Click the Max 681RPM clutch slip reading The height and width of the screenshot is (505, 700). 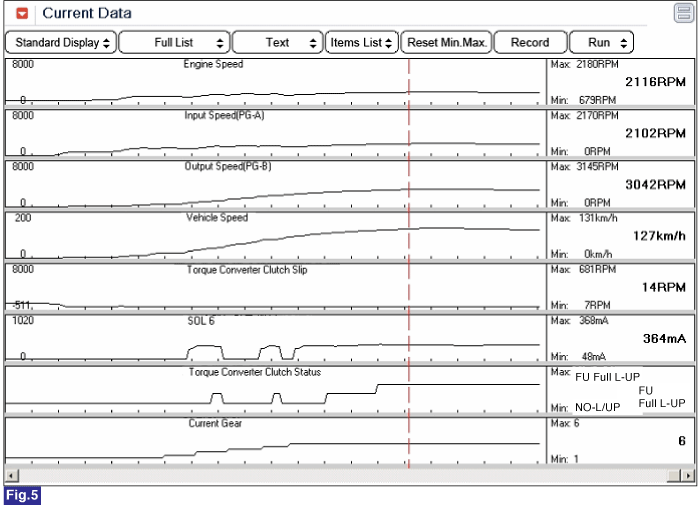[x=583, y=269]
